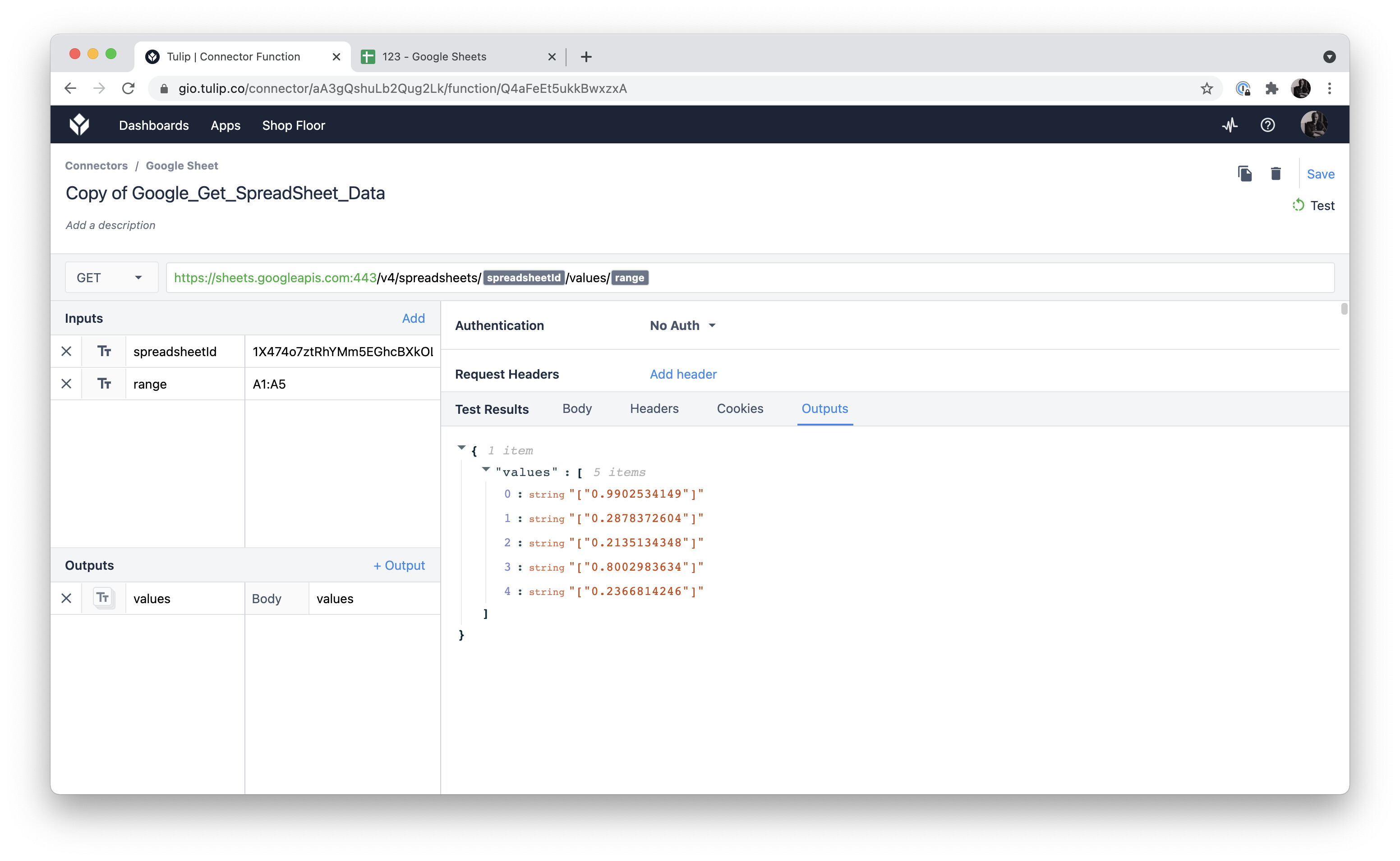The height and width of the screenshot is (861, 1400).
Task: Click the Tulip logo home icon
Action: coord(79,125)
